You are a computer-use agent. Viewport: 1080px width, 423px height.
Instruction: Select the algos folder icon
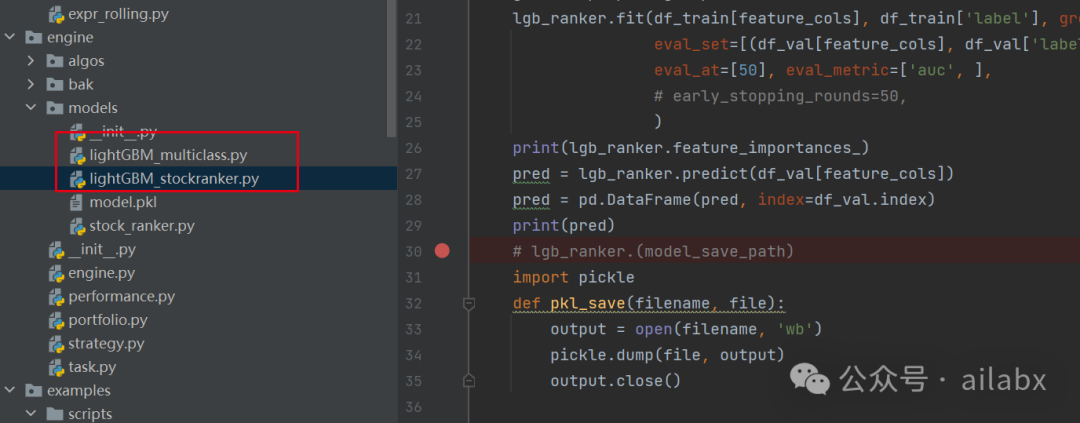54,61
